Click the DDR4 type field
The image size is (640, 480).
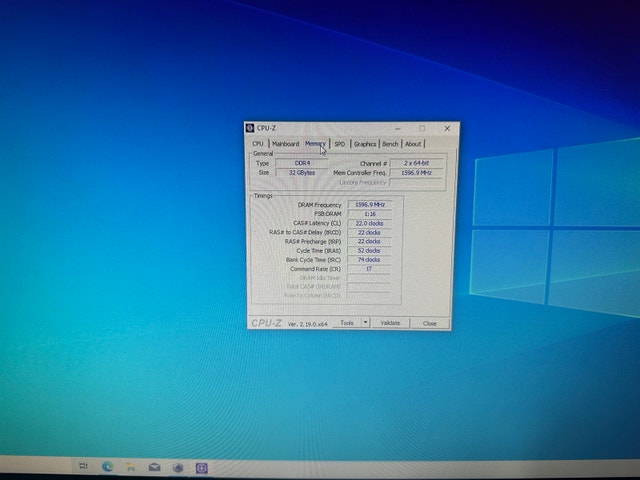302,163
